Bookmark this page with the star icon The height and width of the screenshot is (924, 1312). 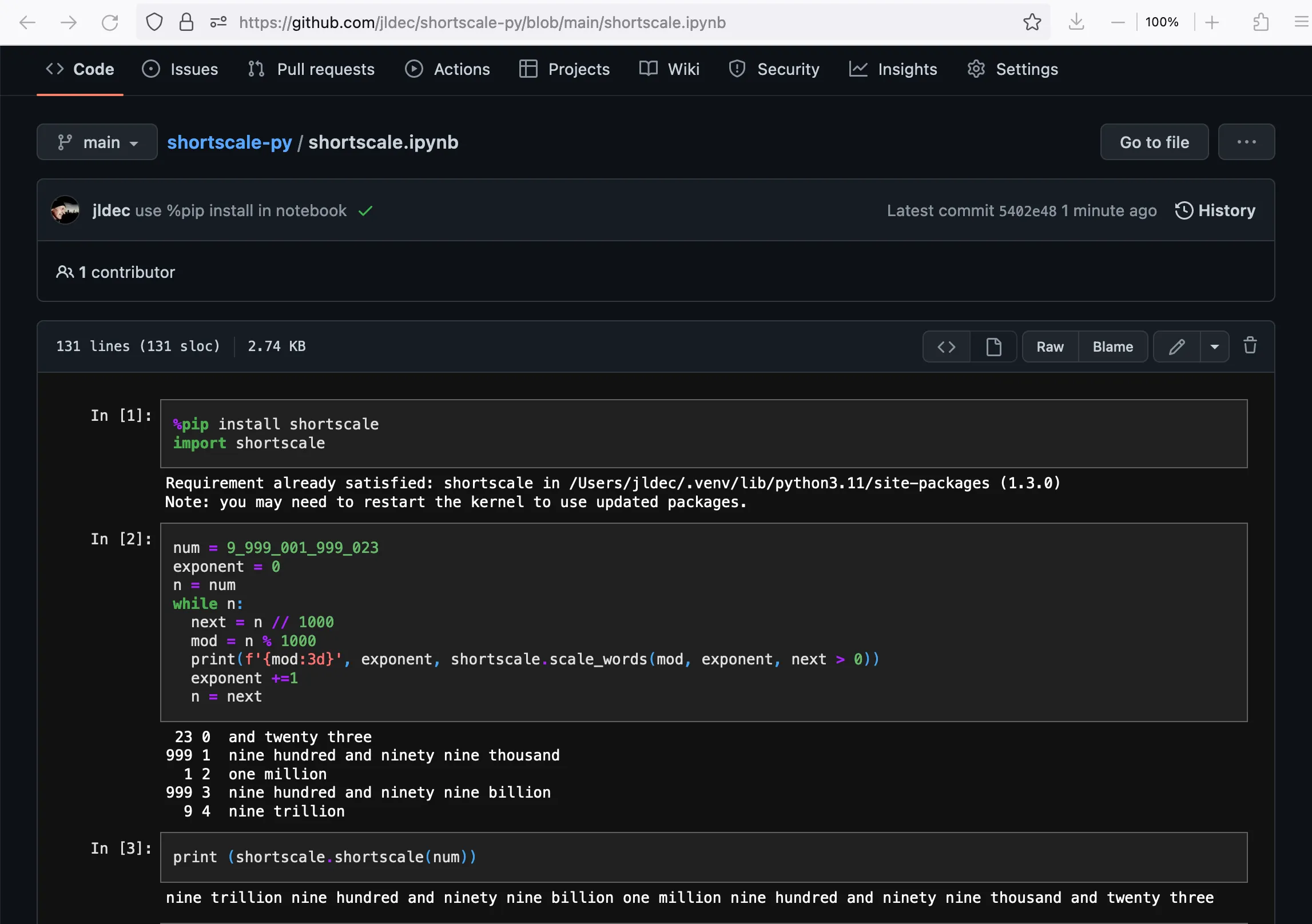1032,22
